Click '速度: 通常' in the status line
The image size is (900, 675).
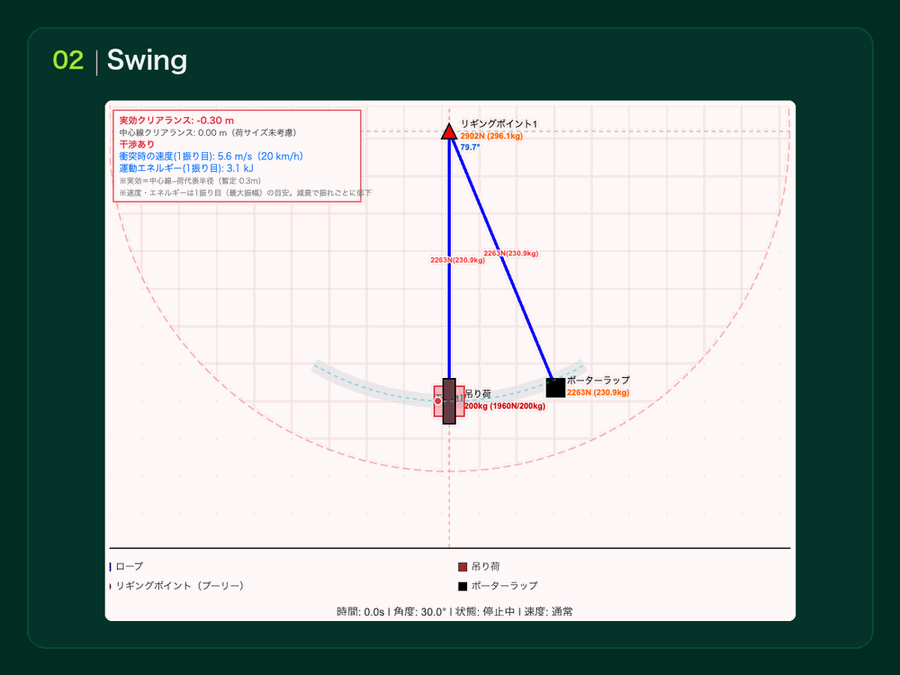548,612
